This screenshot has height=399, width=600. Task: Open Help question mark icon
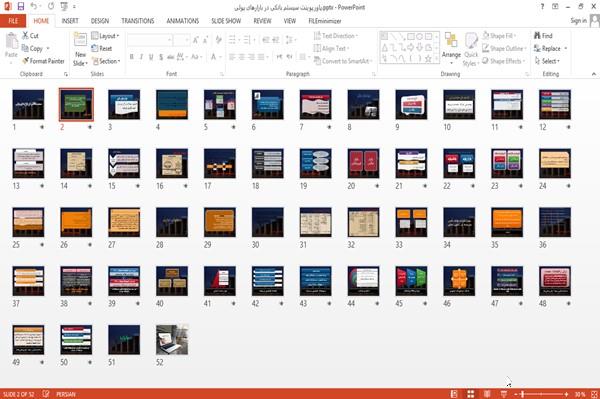[542, 7]
